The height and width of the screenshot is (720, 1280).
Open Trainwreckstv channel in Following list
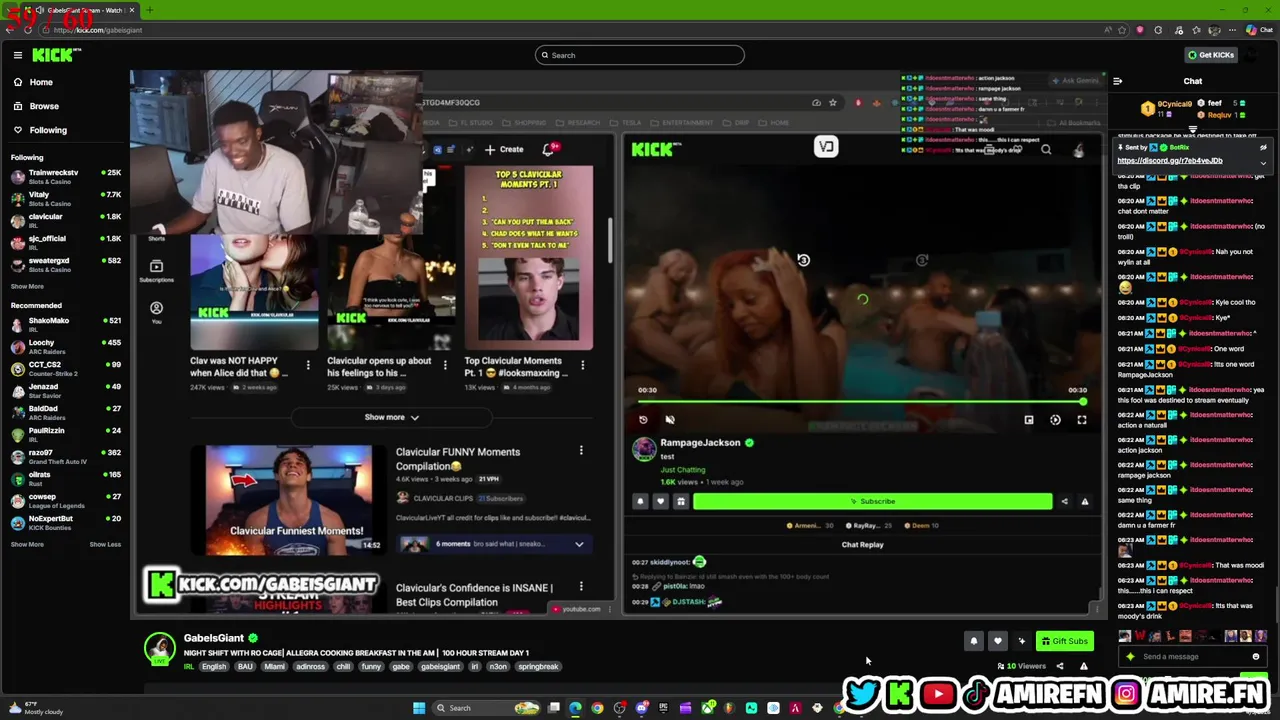[x=66, y=176]
